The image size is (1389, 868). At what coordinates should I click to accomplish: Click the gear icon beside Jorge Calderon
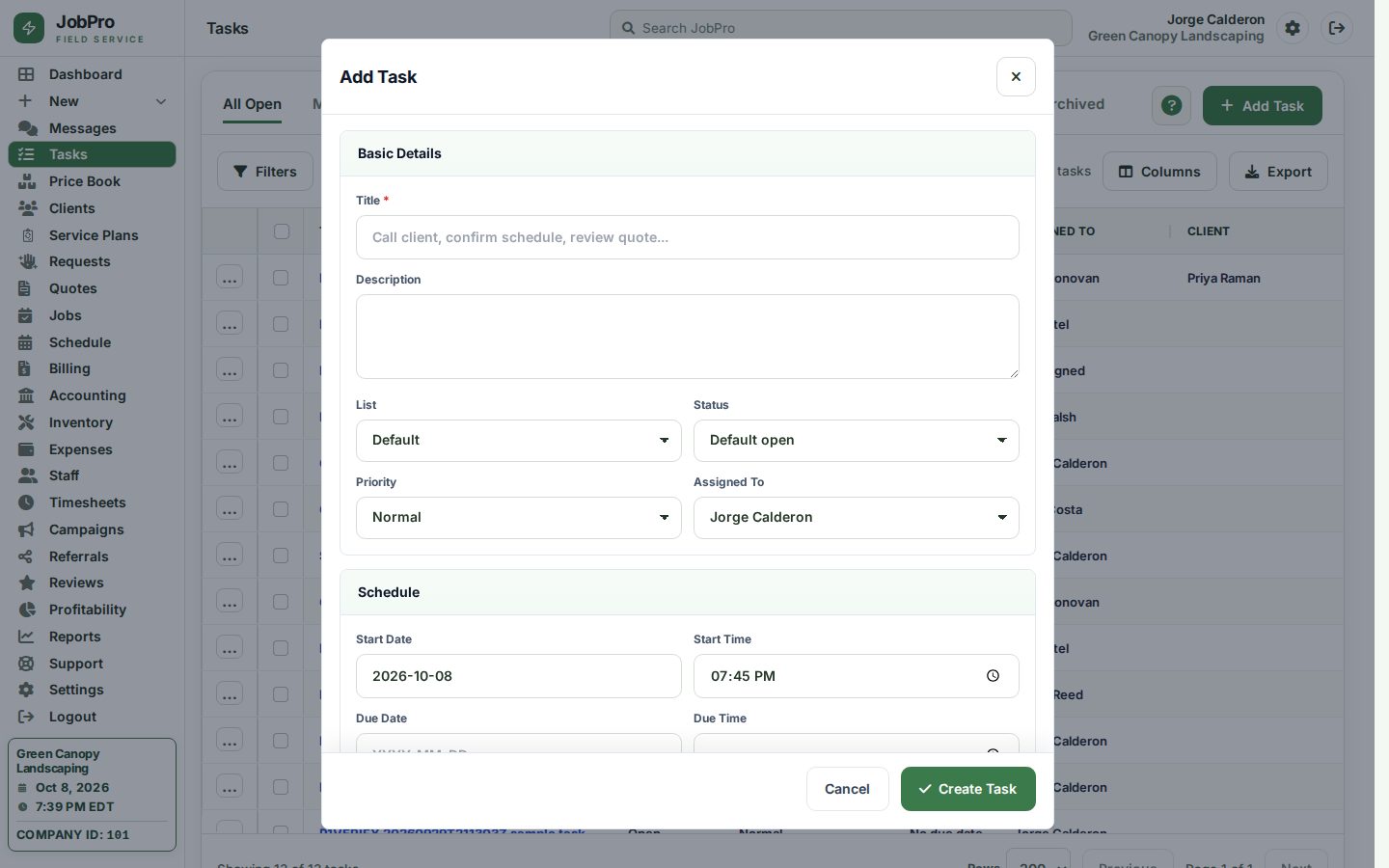(1293, 28)
